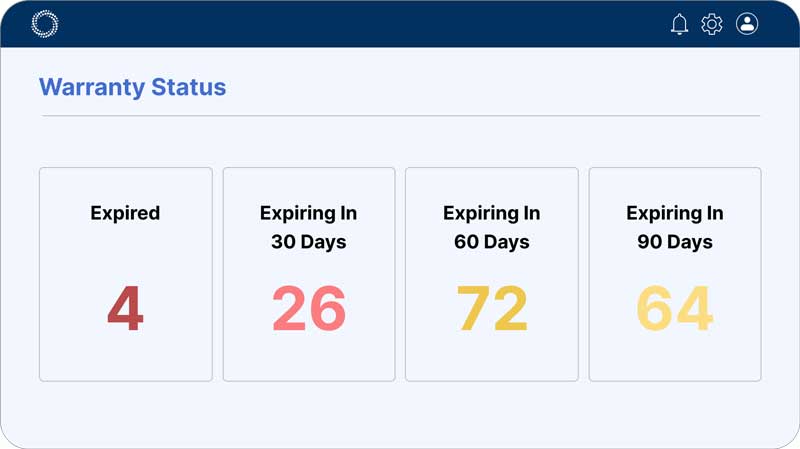
Task: Click the circular dotted logo icon
Action: tap(45, 24)
